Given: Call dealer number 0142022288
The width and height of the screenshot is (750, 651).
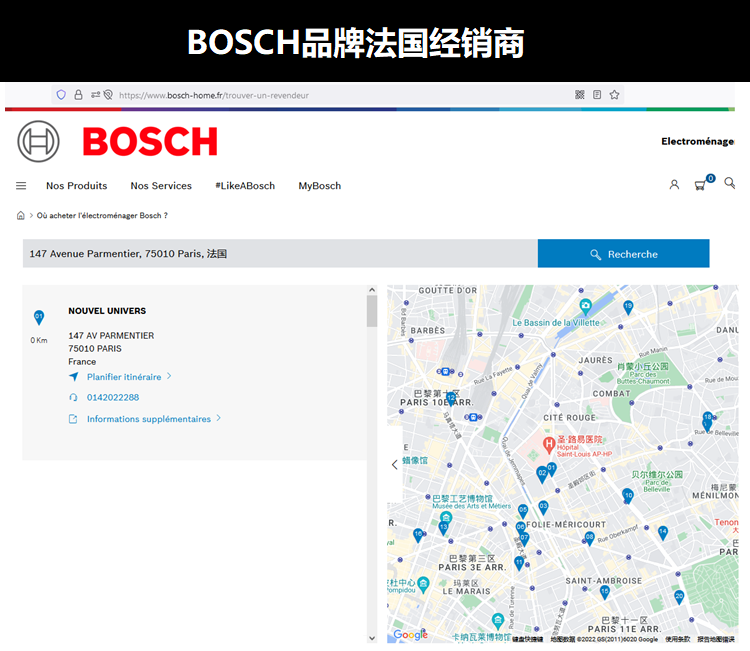Looking at the screenshot, I should click(x=113, y=397).
